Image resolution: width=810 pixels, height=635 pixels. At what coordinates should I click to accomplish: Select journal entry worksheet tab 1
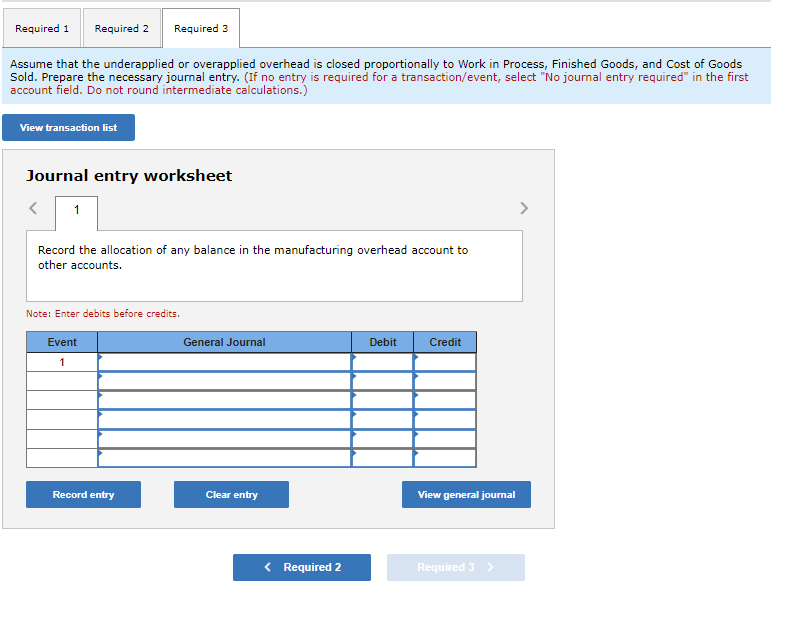(x=76, y=212)
